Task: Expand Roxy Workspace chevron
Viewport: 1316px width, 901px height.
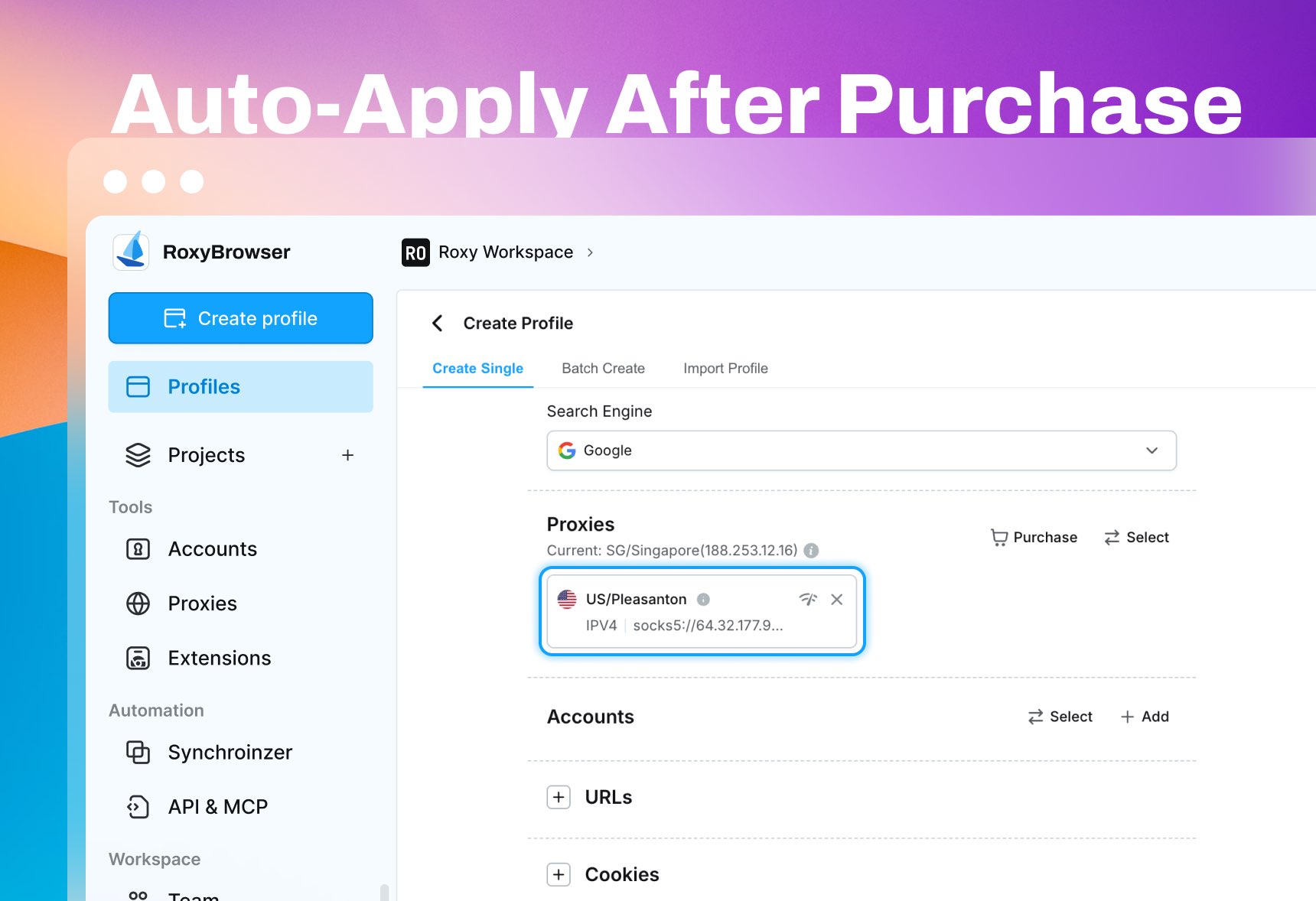Action: tap(590, 252)
